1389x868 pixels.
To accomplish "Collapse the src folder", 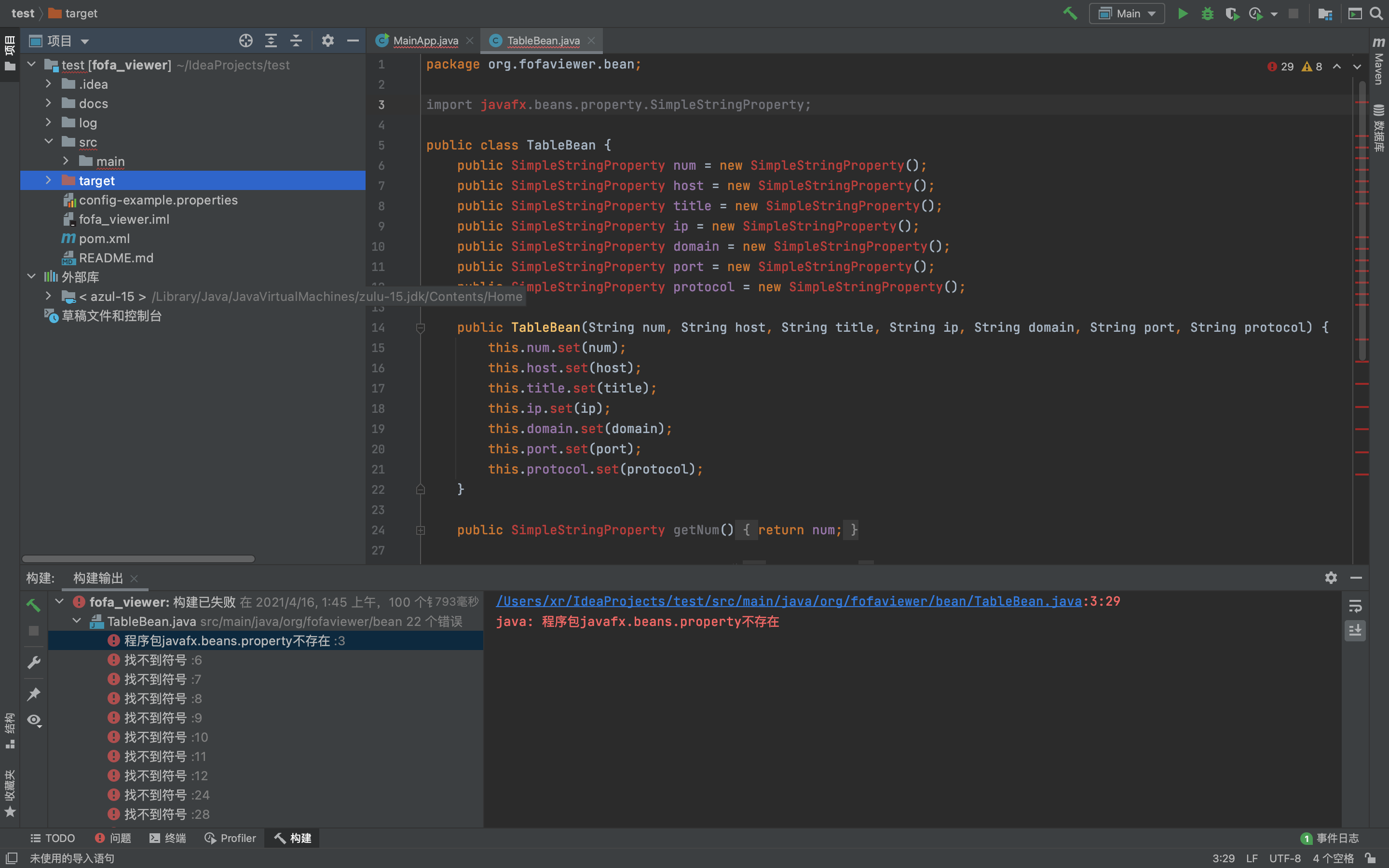I will tap(48, 142).
